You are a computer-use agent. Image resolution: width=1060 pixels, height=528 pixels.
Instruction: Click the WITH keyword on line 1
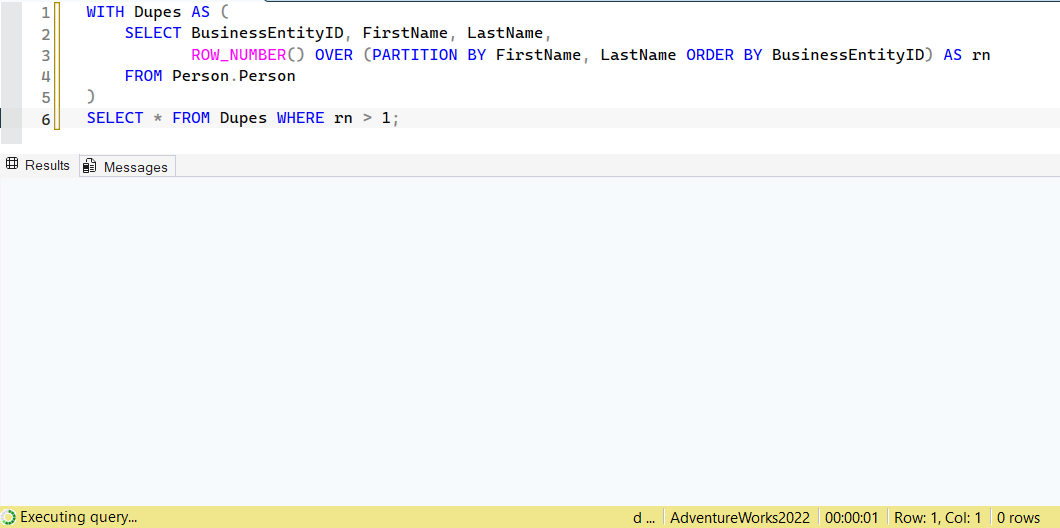click(x=105, y=12)
